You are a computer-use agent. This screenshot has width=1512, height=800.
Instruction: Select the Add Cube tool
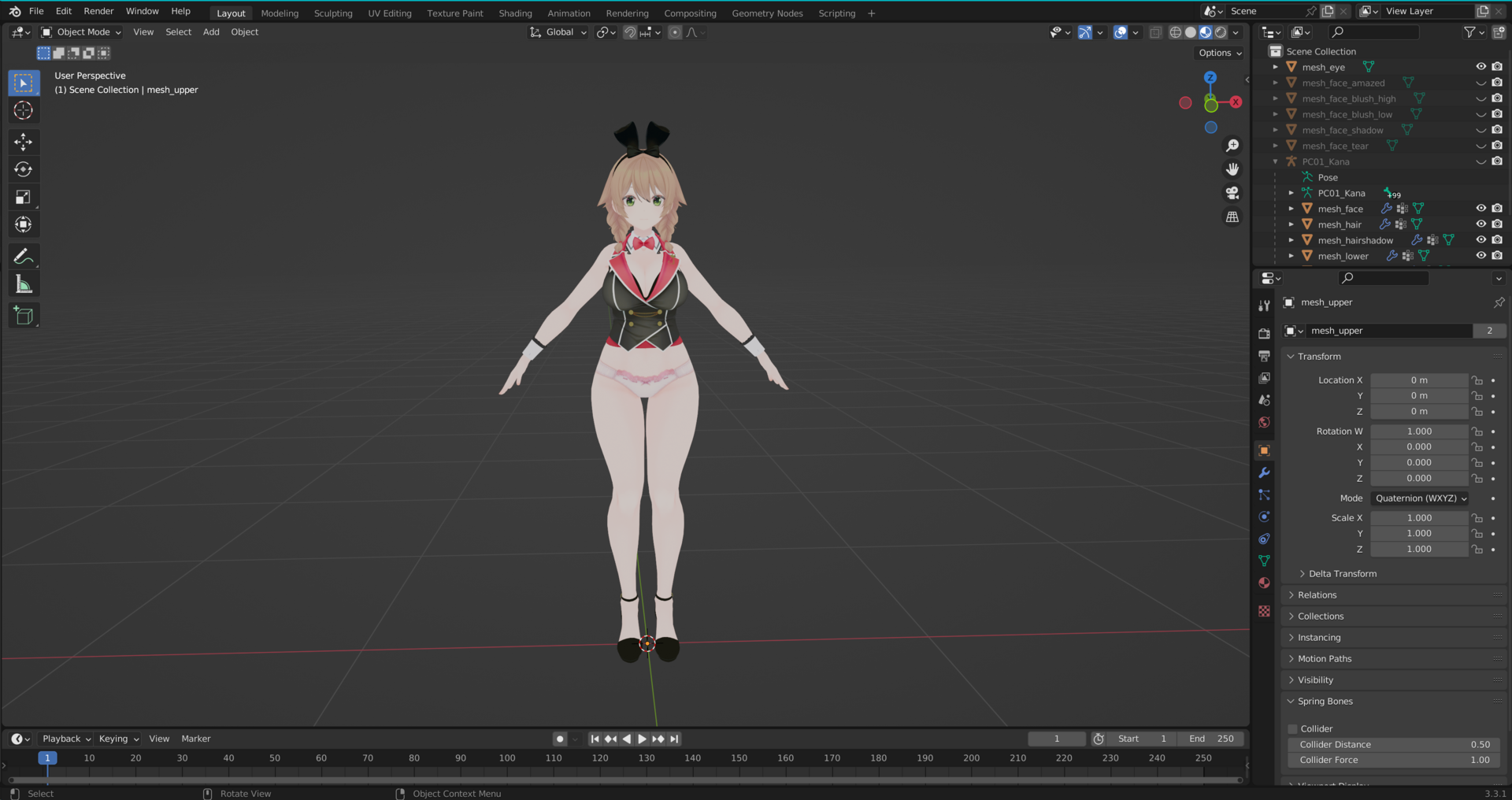[x=24, y=316]
